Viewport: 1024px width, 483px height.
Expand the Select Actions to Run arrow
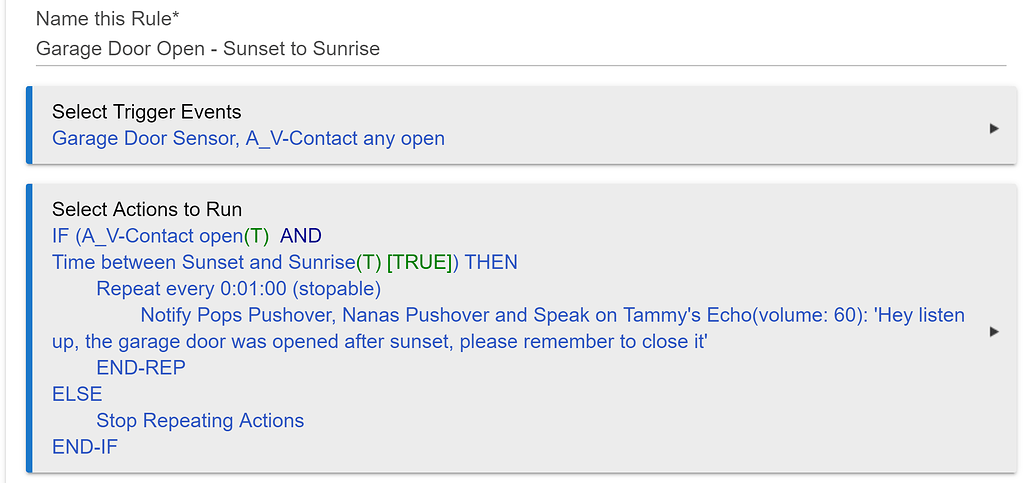tap(993, 331)
